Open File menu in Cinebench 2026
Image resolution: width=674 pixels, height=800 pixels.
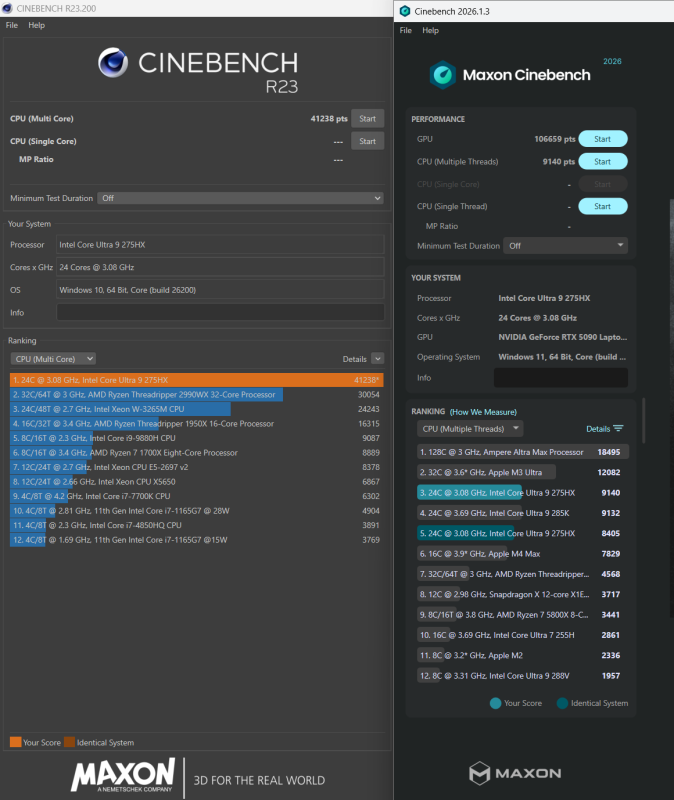click(406, 30)
